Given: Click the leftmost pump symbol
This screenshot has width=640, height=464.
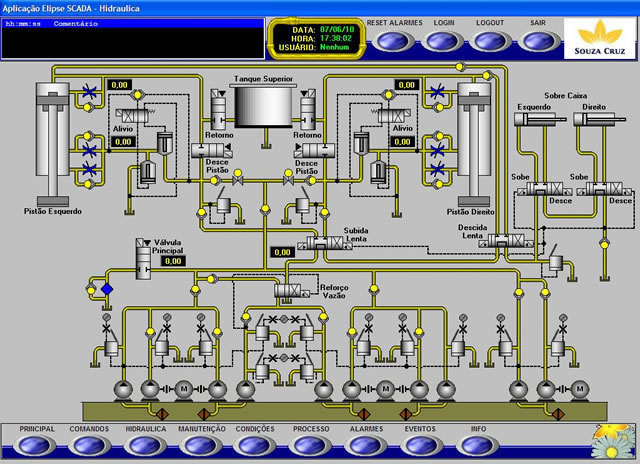Looking at the screenshot, I should [123, 391].
